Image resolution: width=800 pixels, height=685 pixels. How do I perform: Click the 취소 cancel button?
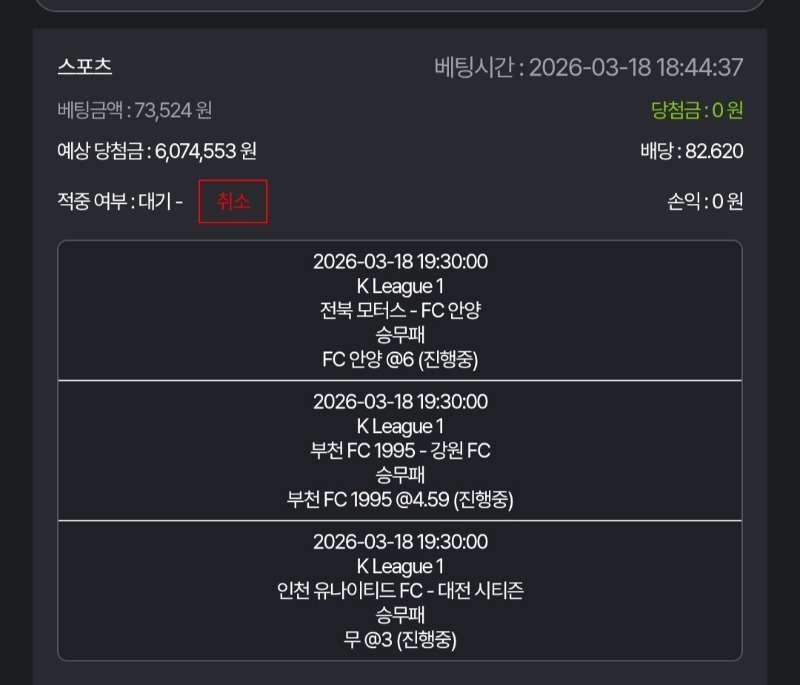tap(233, 202)
